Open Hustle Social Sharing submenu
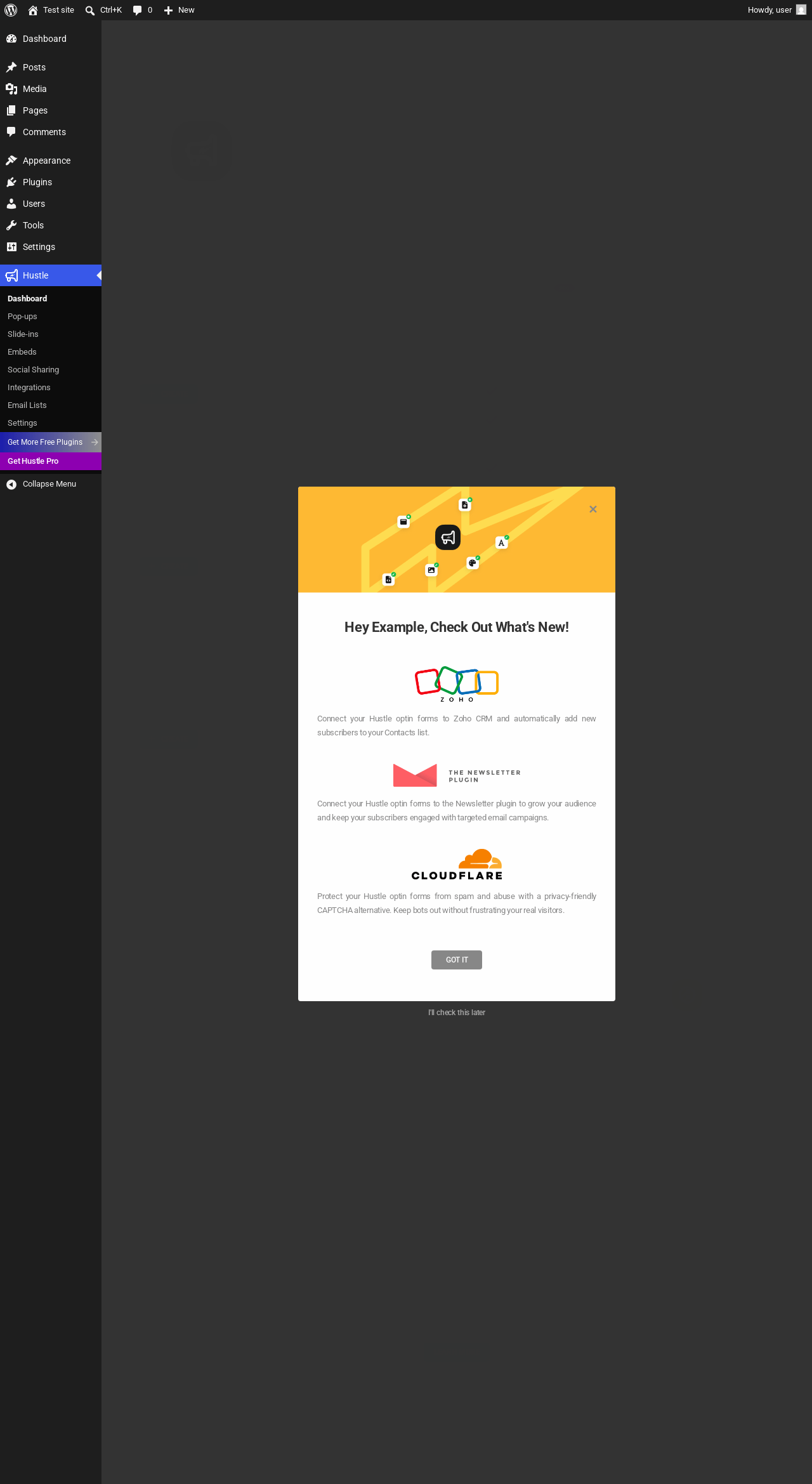 pyautogui.click(x=51, y=370)
